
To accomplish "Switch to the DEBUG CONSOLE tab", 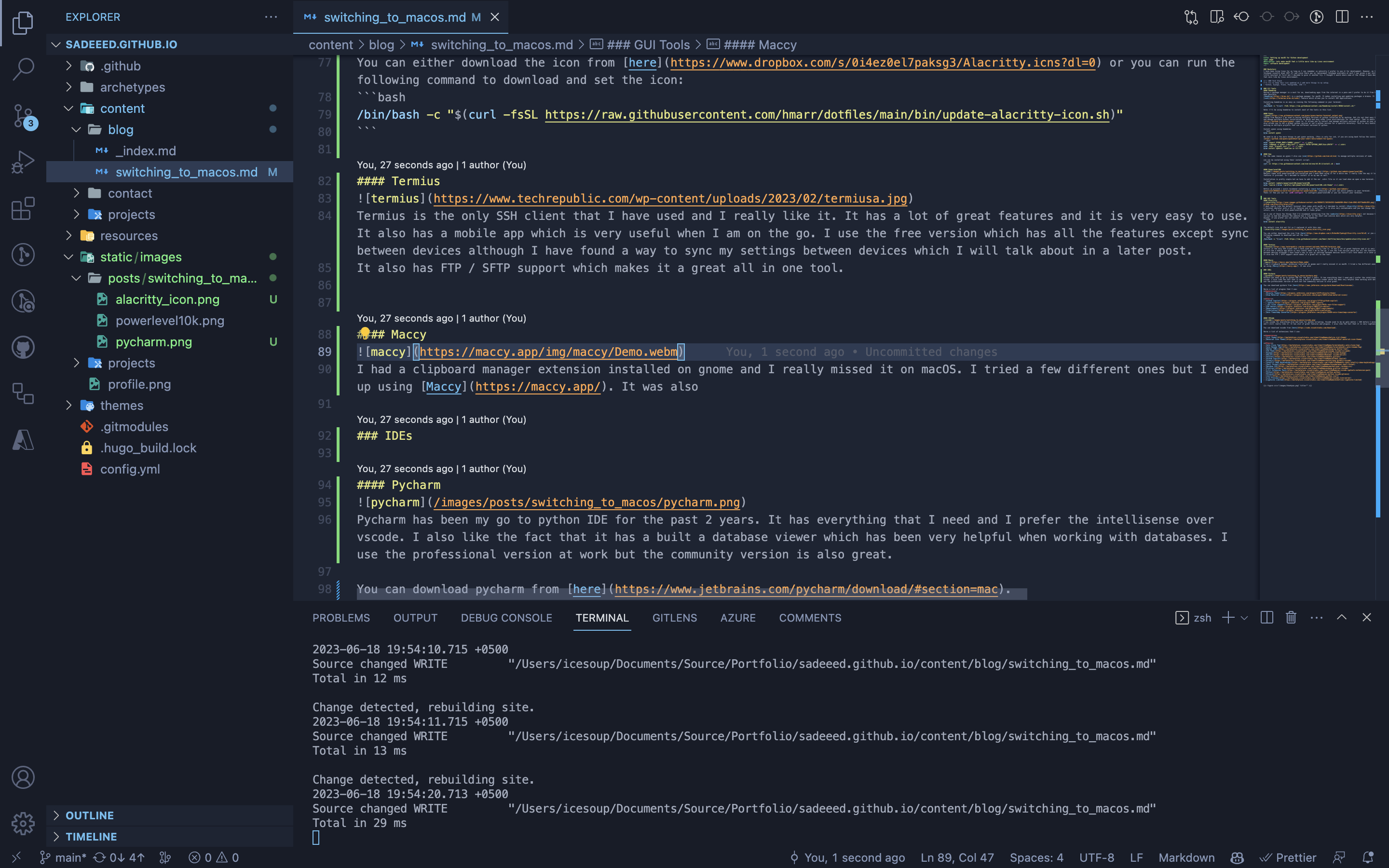I will (506, 618).
